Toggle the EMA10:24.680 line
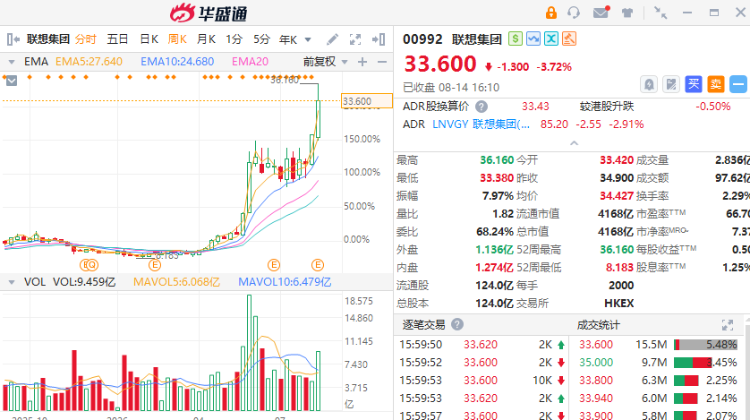750x420 pixels. point(177,62)
